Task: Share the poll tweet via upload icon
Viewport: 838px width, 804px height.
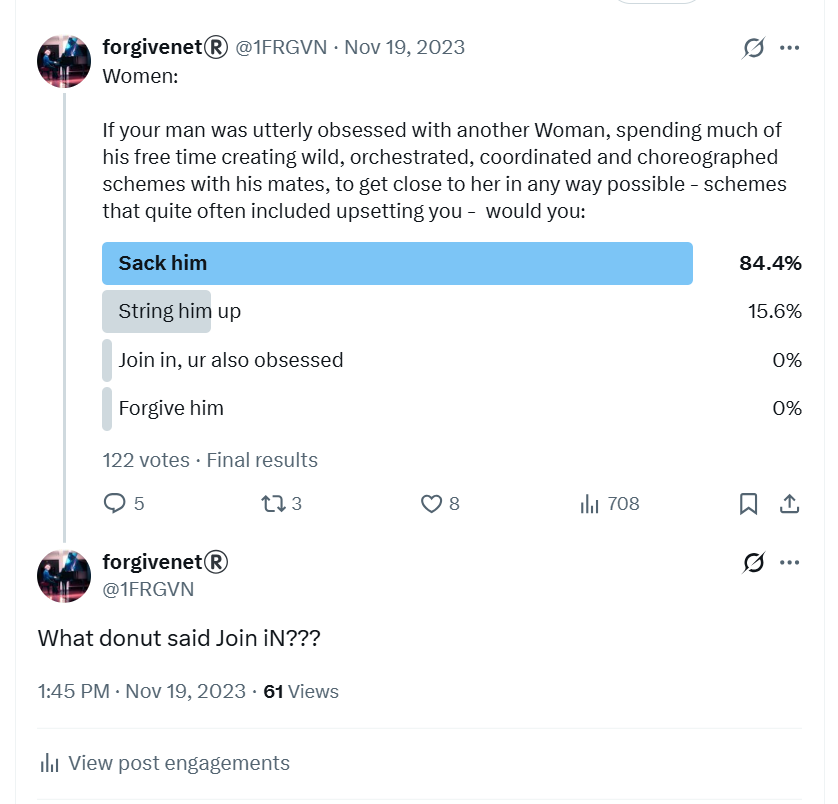Action: (789, 504)
